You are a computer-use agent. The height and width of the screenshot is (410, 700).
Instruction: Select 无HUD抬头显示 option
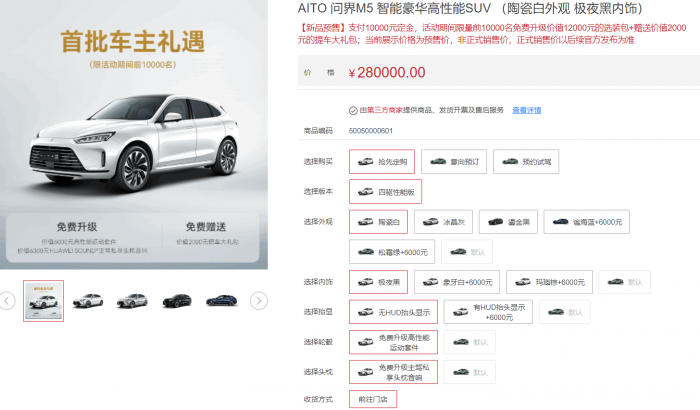click(x=393, y=312)
